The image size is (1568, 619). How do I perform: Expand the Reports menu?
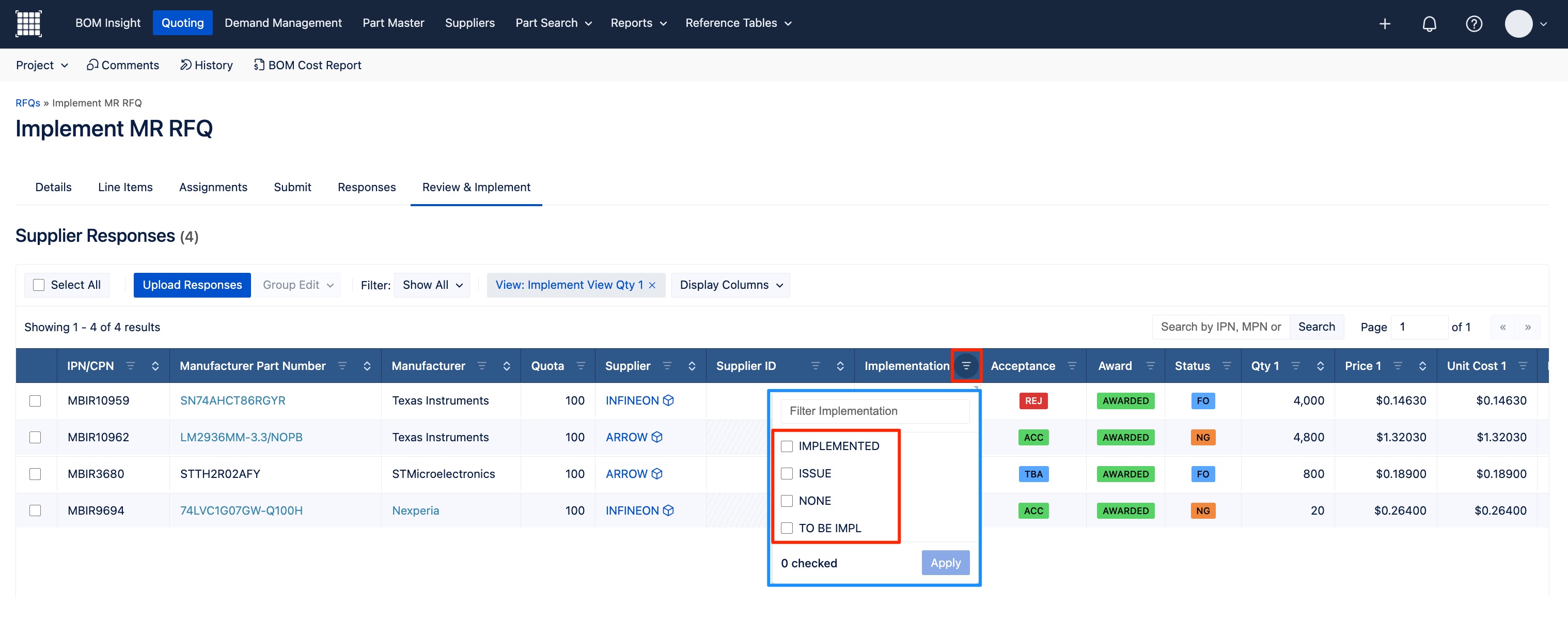[638, 23]
